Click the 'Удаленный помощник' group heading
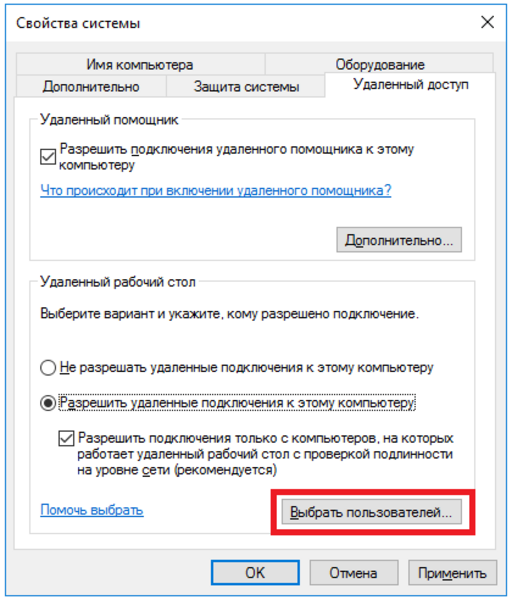The image size is (512, 600). coord(109,119)
